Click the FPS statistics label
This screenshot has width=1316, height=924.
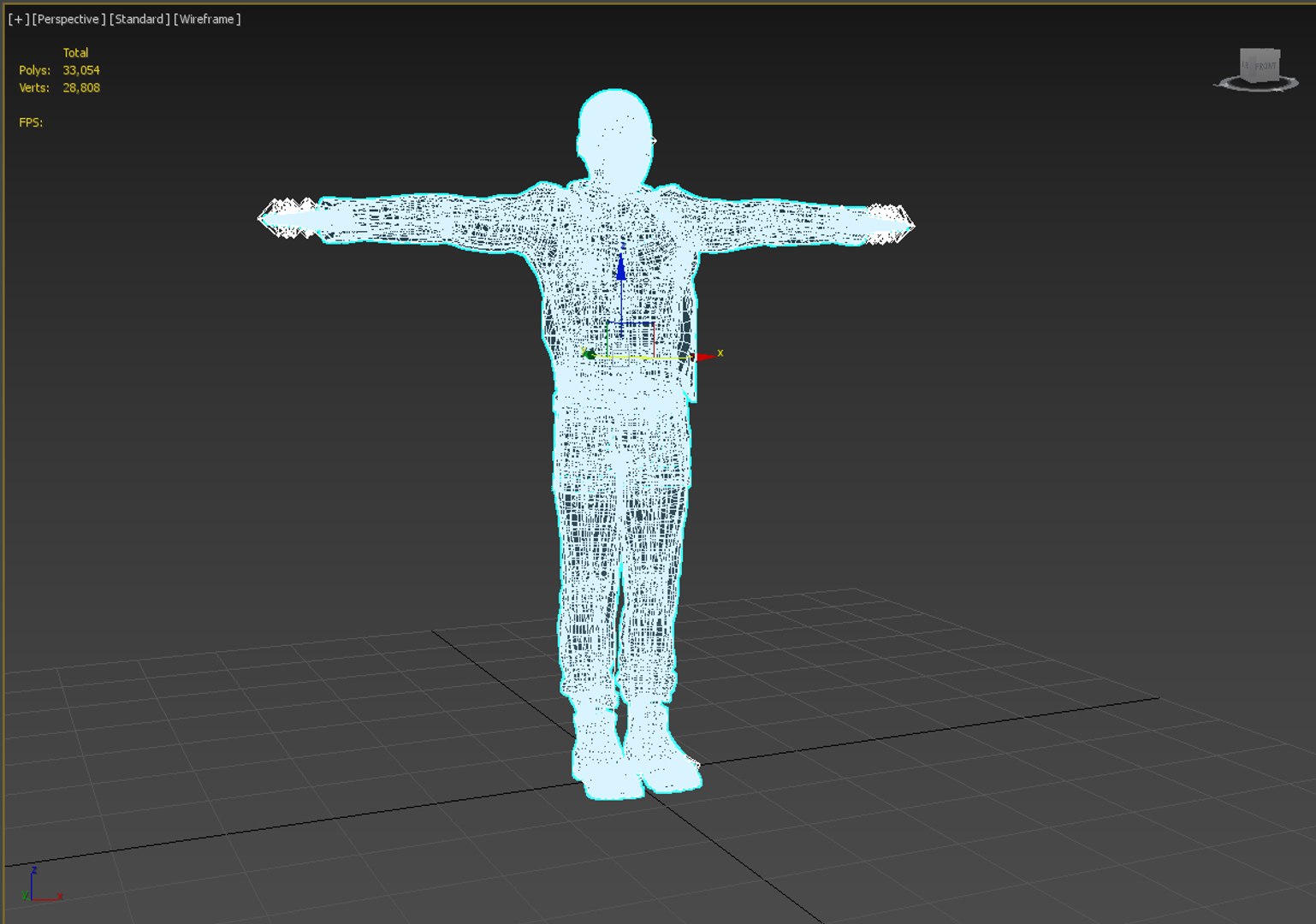[x=31, y=122]
